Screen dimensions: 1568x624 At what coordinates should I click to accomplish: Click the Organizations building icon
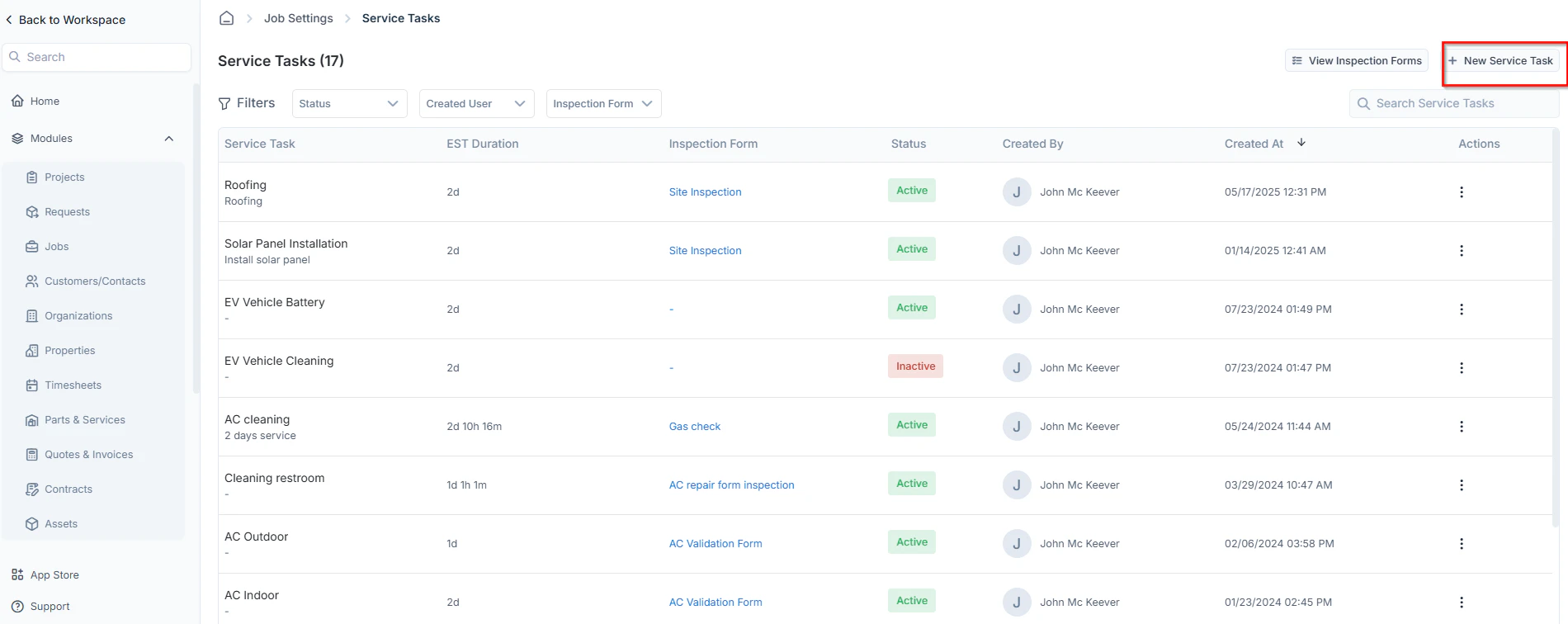pos(32,316)
